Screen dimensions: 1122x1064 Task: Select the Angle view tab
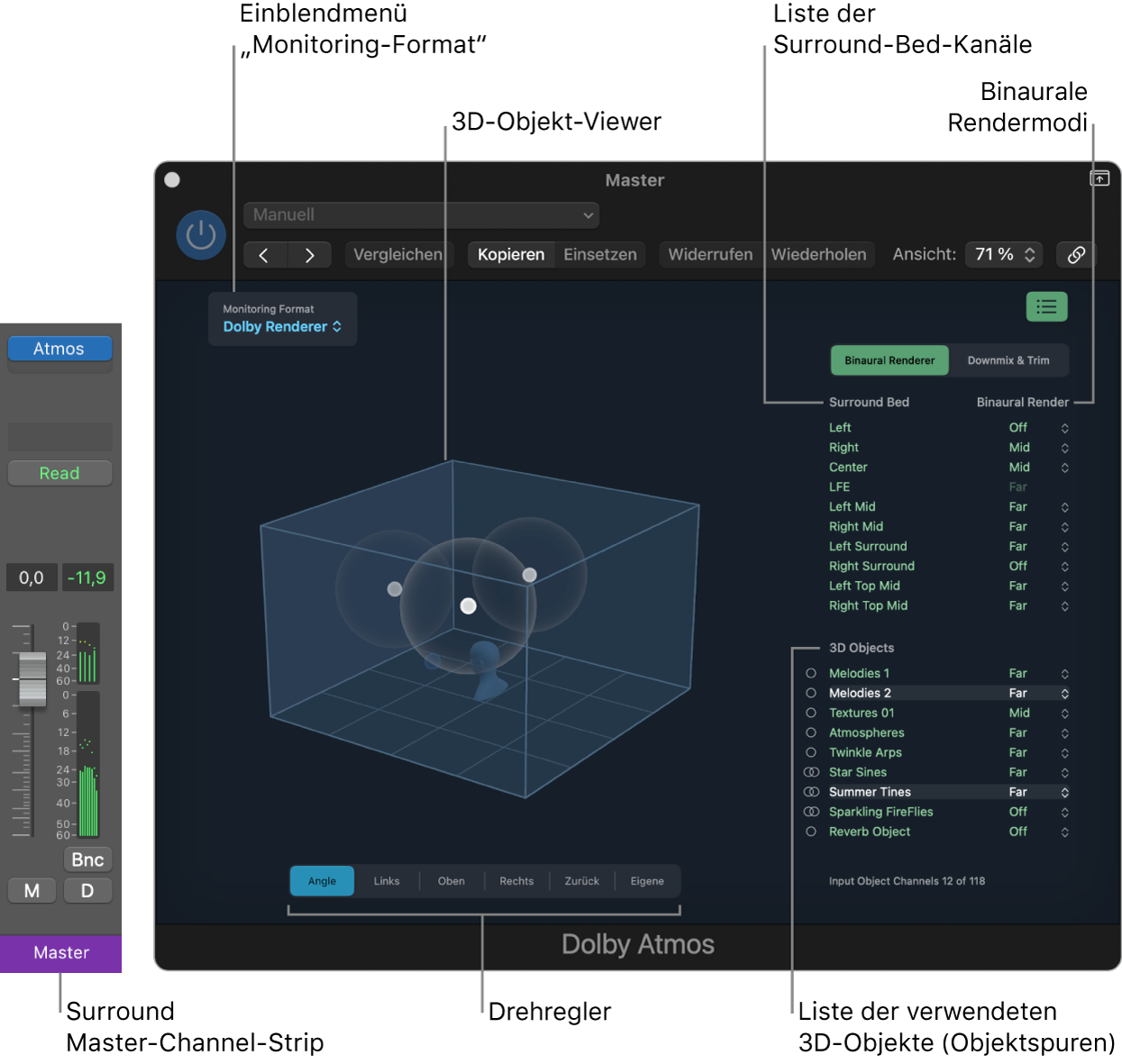tap(322, 881)
